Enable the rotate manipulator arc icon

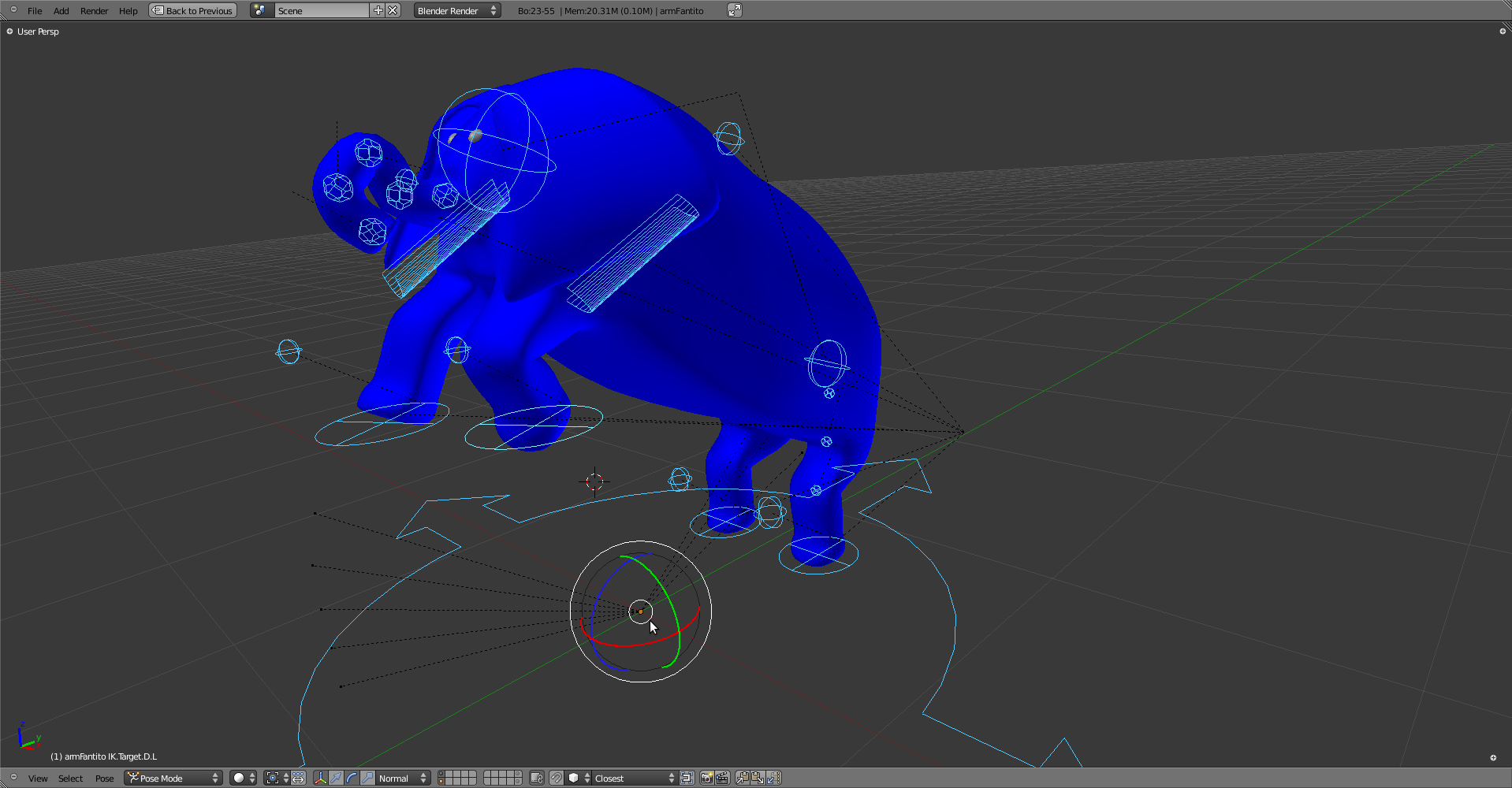tap(352, 779)
